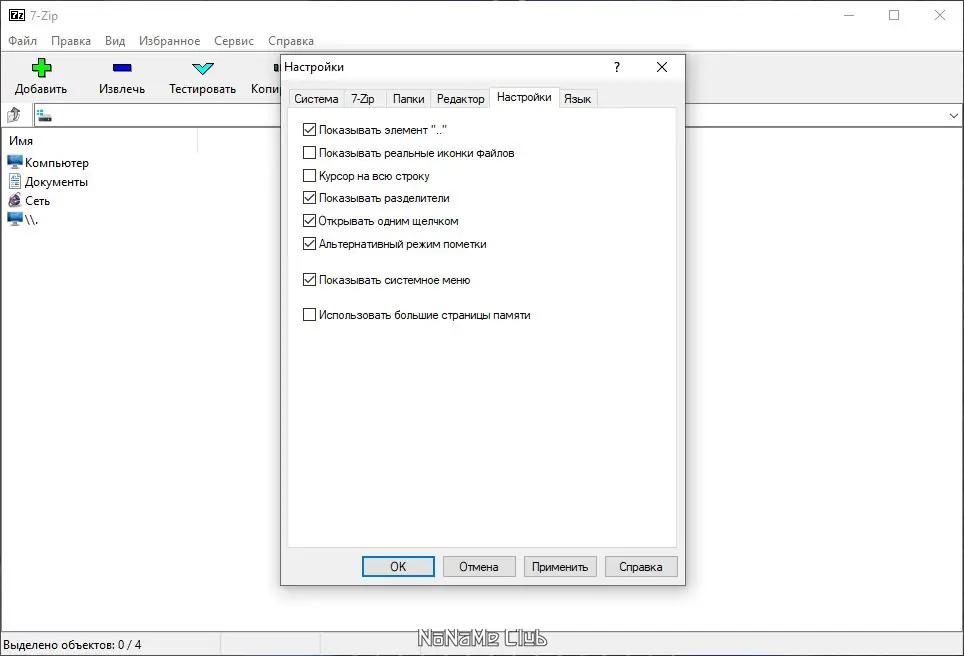The height and width of the screenshot is (656, 964).
Task: Click the address bar location icon
Action: click(44, 115)
